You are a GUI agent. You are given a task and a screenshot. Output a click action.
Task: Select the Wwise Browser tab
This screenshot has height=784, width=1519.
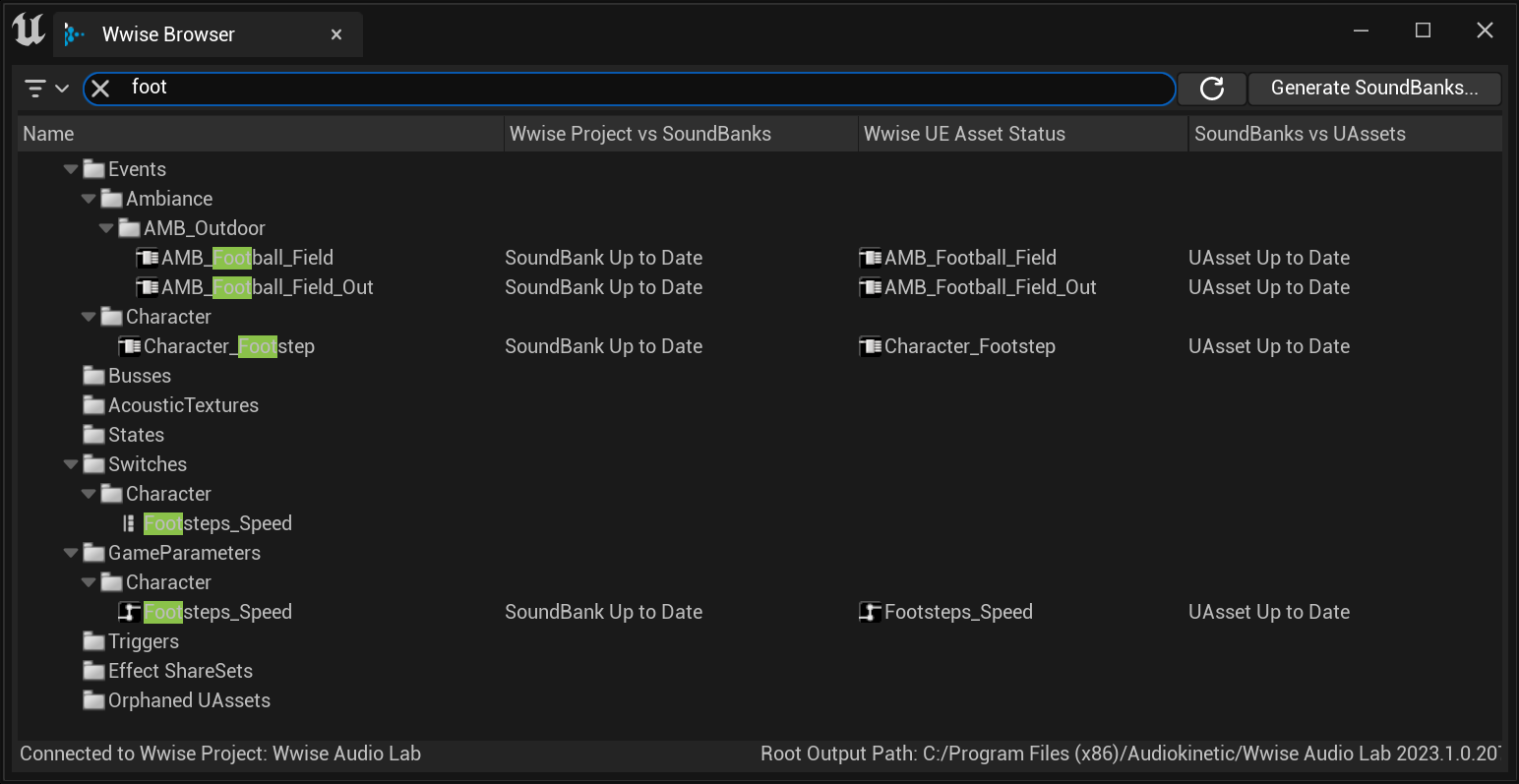167,33
